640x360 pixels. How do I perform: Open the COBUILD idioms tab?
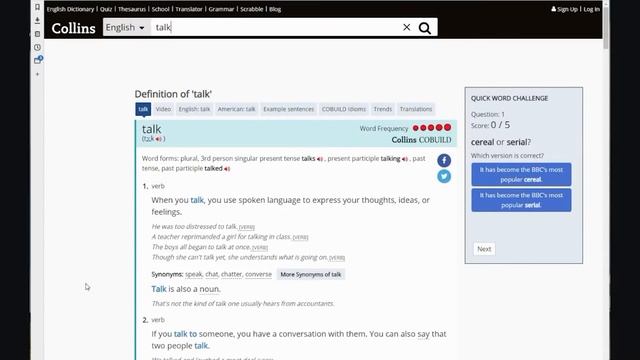pos(344,109)
